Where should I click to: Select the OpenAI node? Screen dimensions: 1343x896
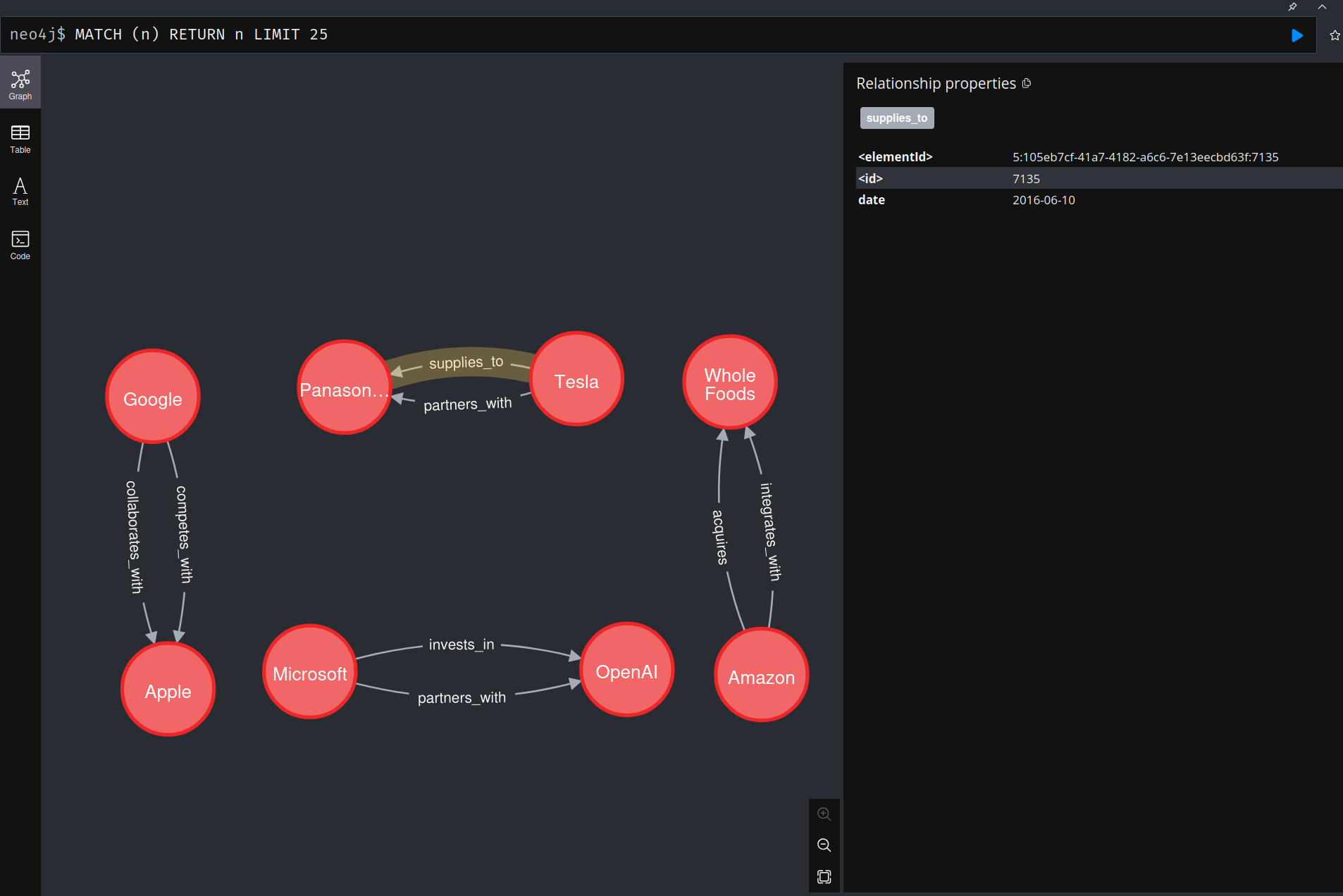[626, 671]
